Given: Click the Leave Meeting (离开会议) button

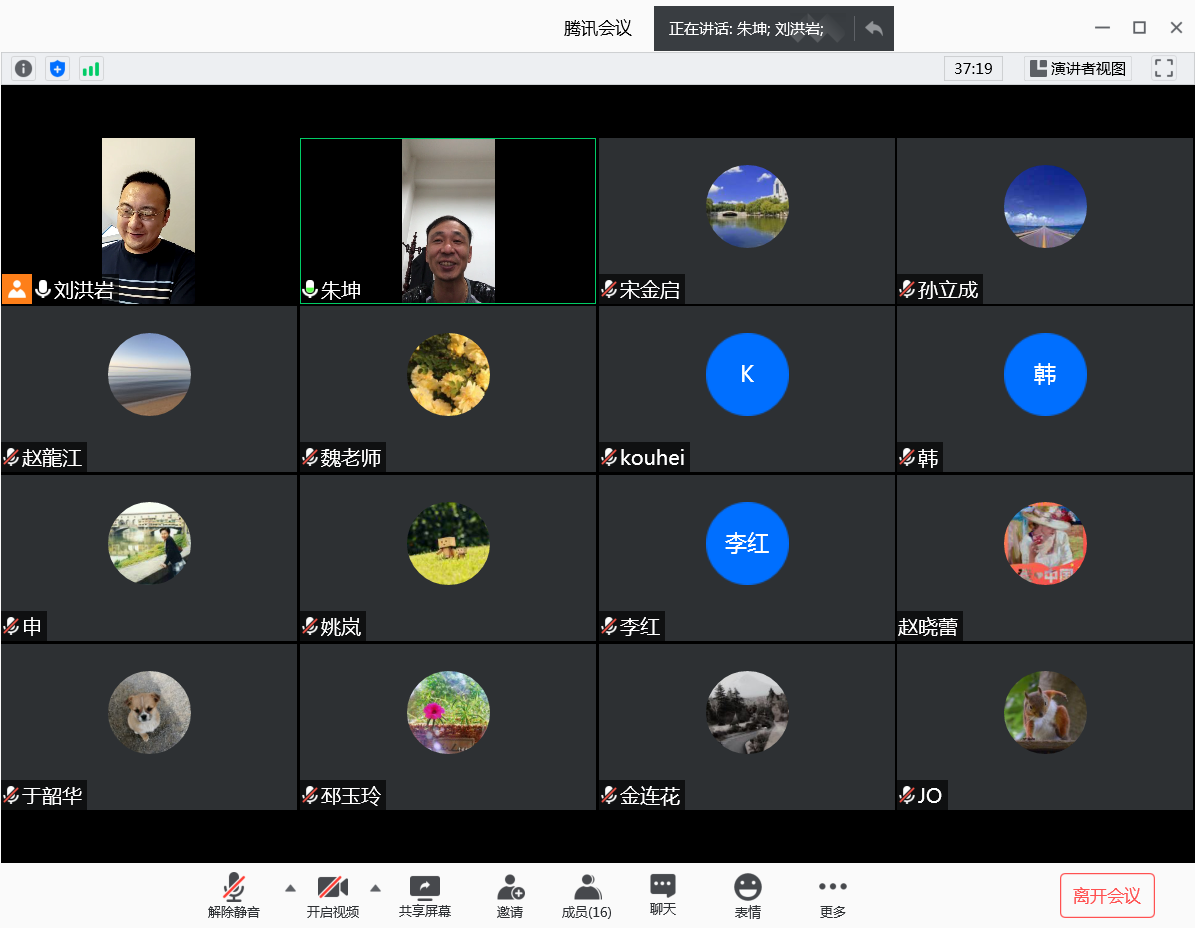Looking at the screenshot, I should click(x=1107, y=895).
